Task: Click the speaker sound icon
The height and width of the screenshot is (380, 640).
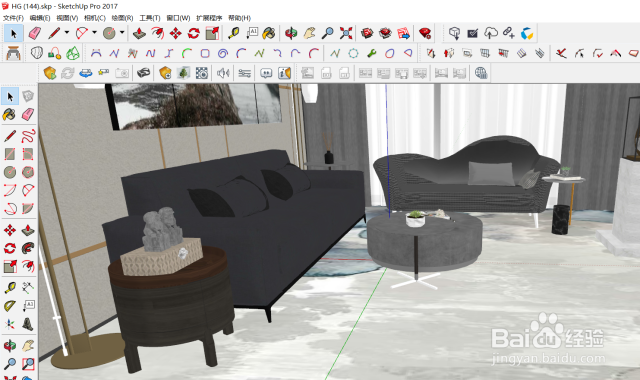Action: click(223, 73)
